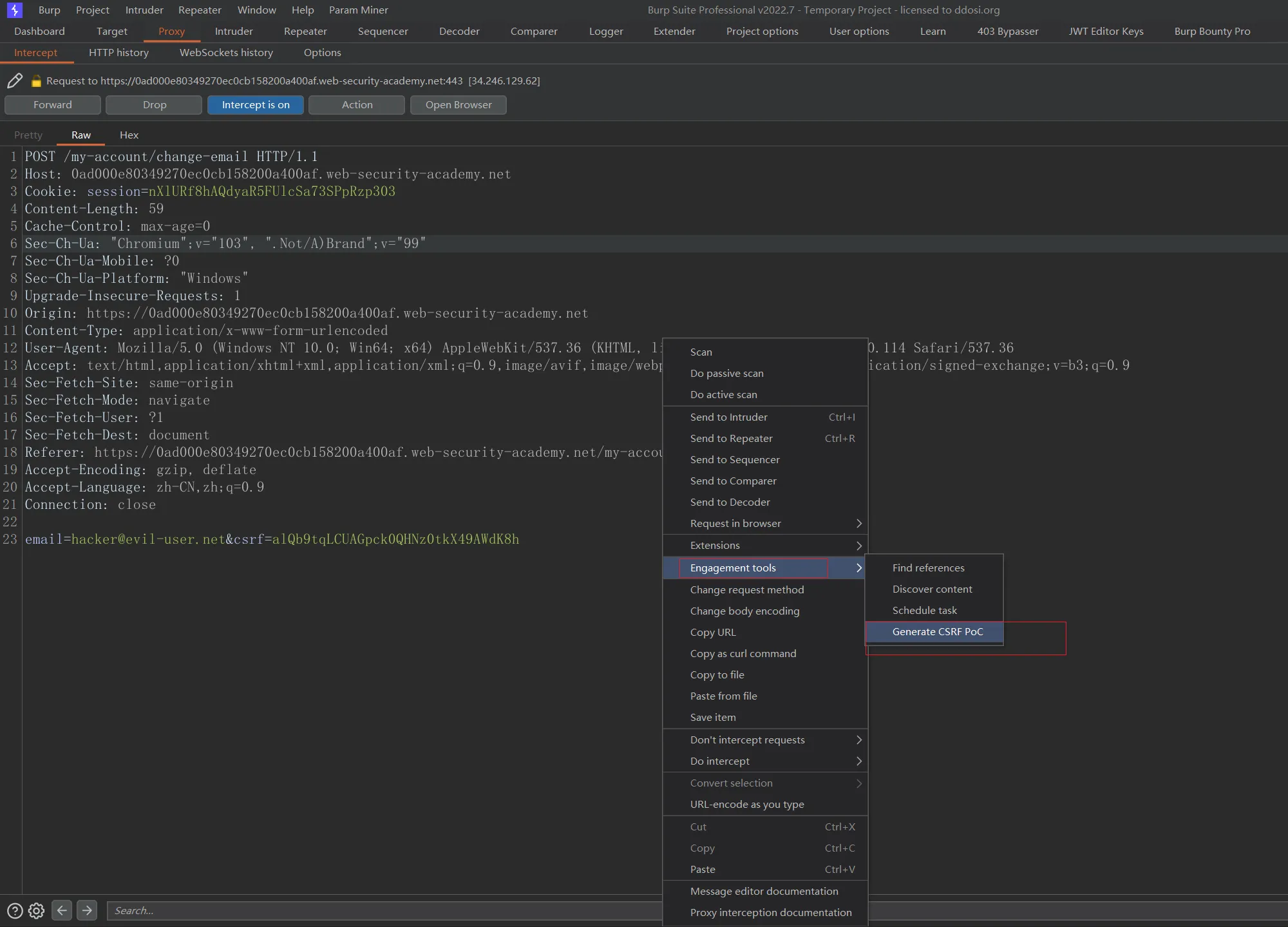The width and height of the screenshot is (1288, 927).
Task: Choose Send to Repeater
Action: click(x=765, y=438)
